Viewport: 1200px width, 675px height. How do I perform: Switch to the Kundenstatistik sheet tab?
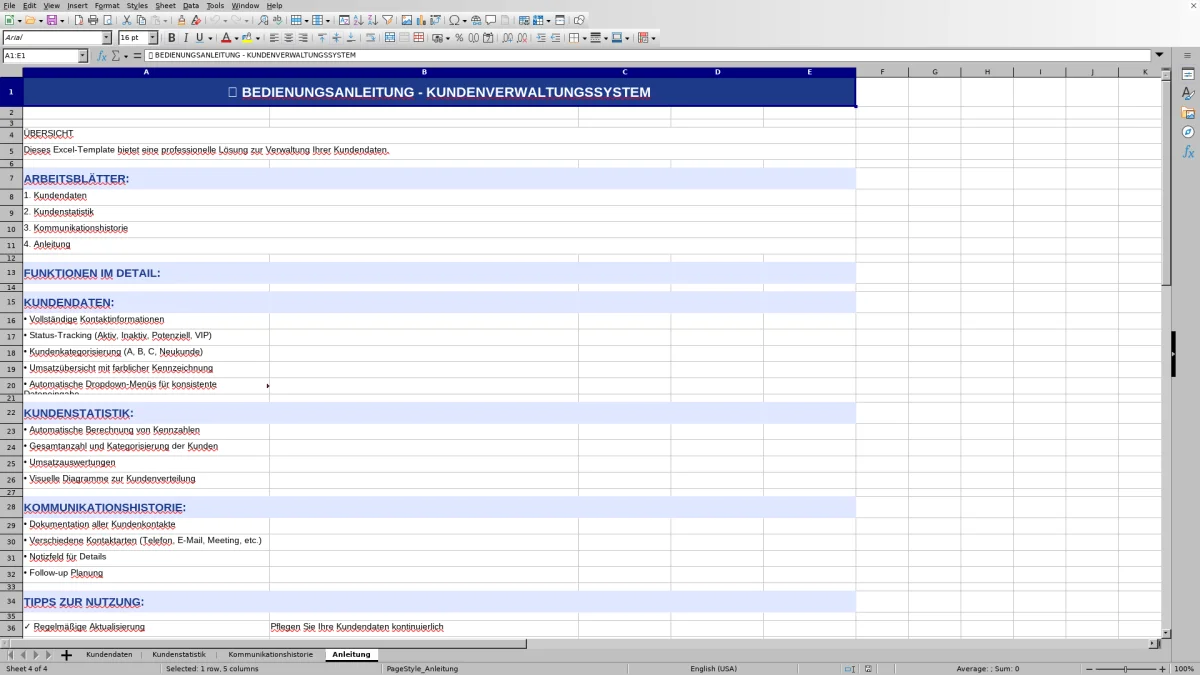(178, 654)
